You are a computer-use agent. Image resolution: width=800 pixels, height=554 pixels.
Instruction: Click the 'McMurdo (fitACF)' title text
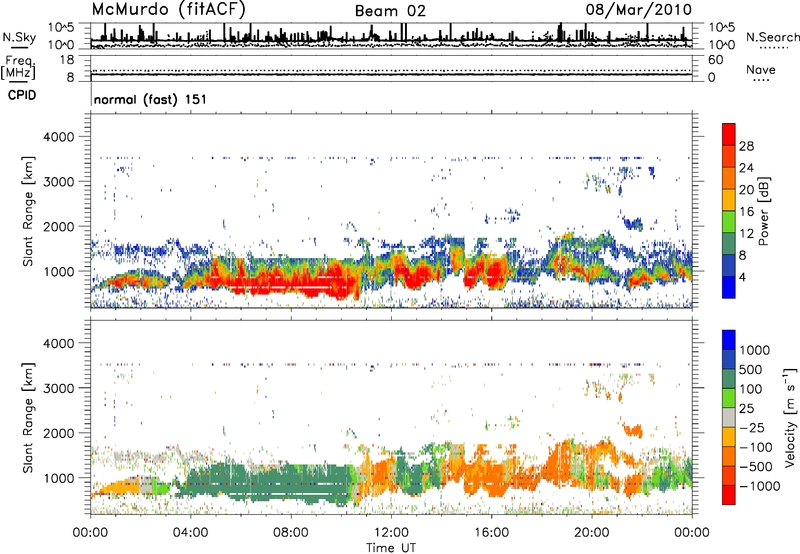pyautogui.click(x=168, y=10)
